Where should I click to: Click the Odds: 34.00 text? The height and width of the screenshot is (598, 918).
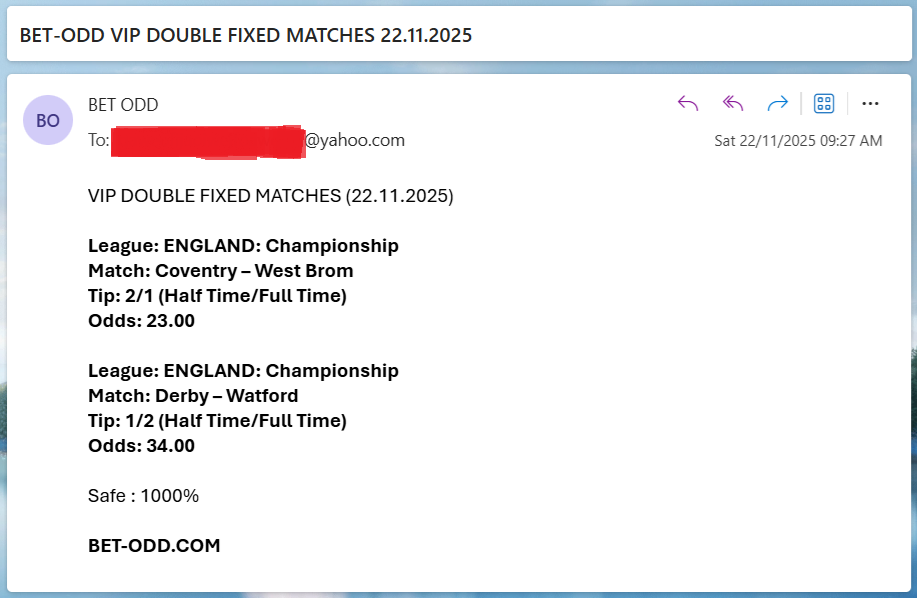tap(141, 446)
